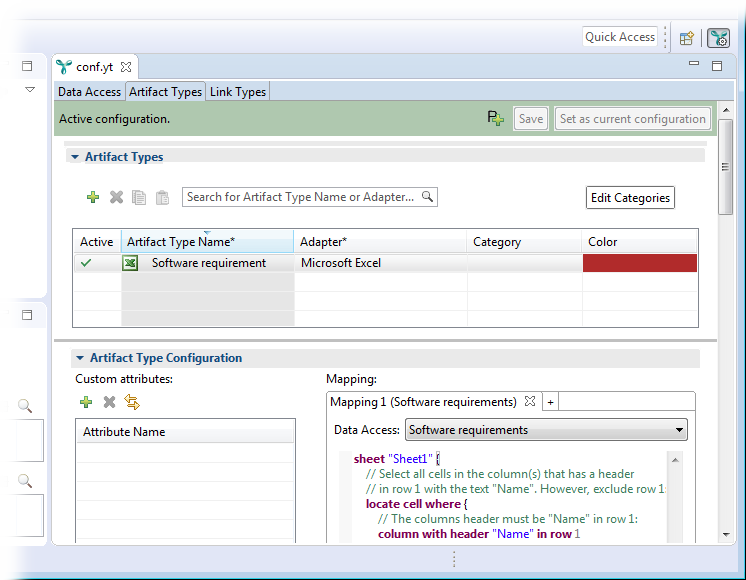746x580 pixels.
Task: Select the Software requirement name cell
Action: click(x=208, y=263)
